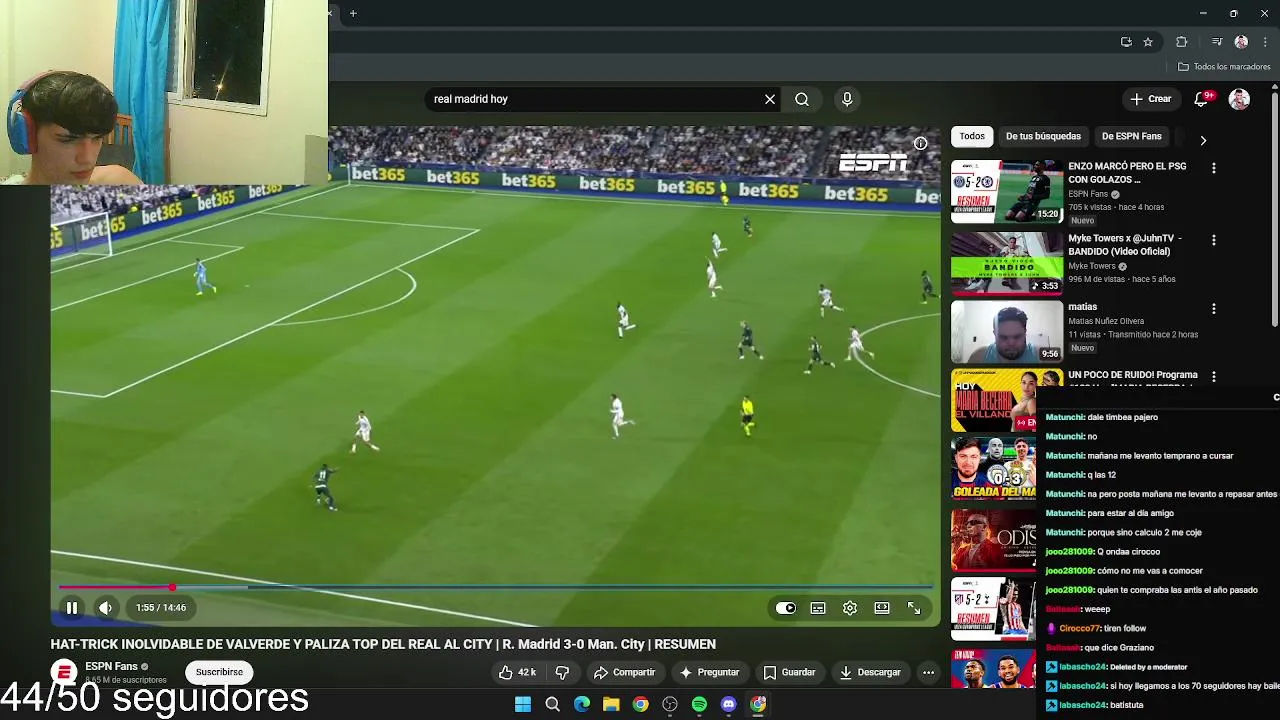
Task: Enter fullscreen with the fullscreen icon
Action: (914, 608)
